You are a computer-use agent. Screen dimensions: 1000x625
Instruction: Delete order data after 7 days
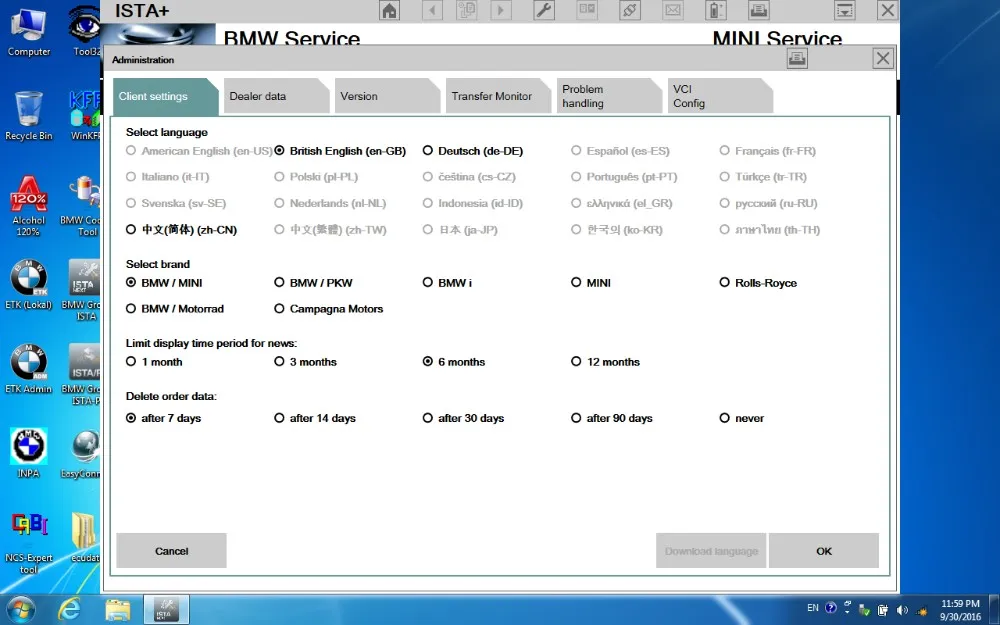point(164,418)
